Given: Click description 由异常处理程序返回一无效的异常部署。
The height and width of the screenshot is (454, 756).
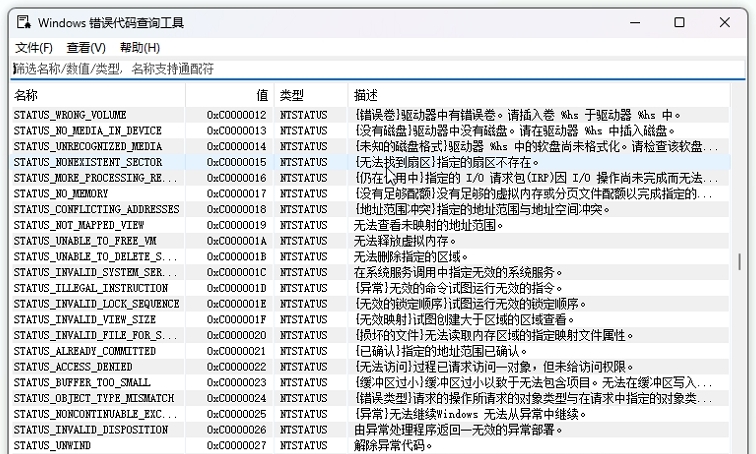Looking at the screenshot, I should point(458,429).
